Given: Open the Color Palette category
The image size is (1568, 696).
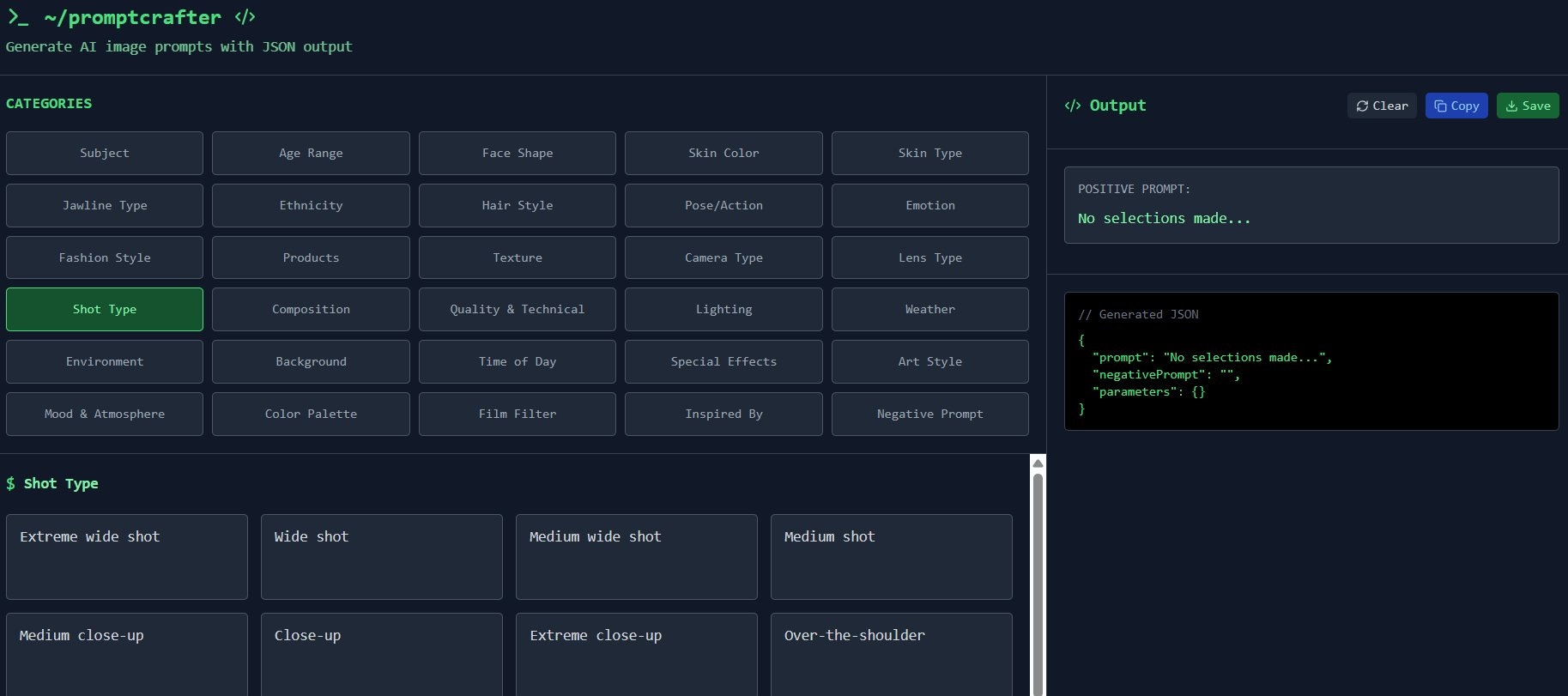Looking at the screenshot, I should tap(311, 414).
